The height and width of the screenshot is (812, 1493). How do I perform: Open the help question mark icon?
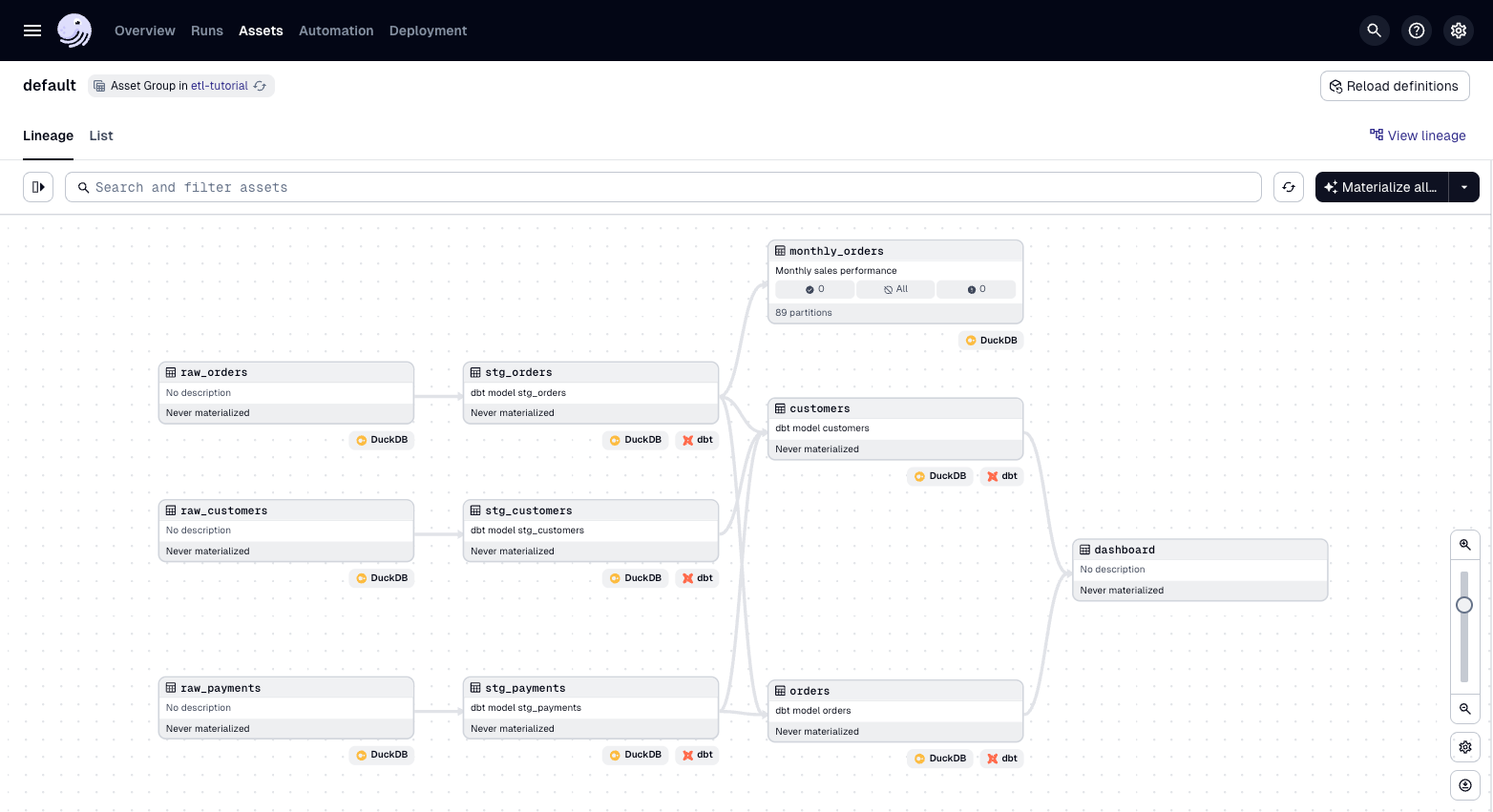tap(1417, 31)
